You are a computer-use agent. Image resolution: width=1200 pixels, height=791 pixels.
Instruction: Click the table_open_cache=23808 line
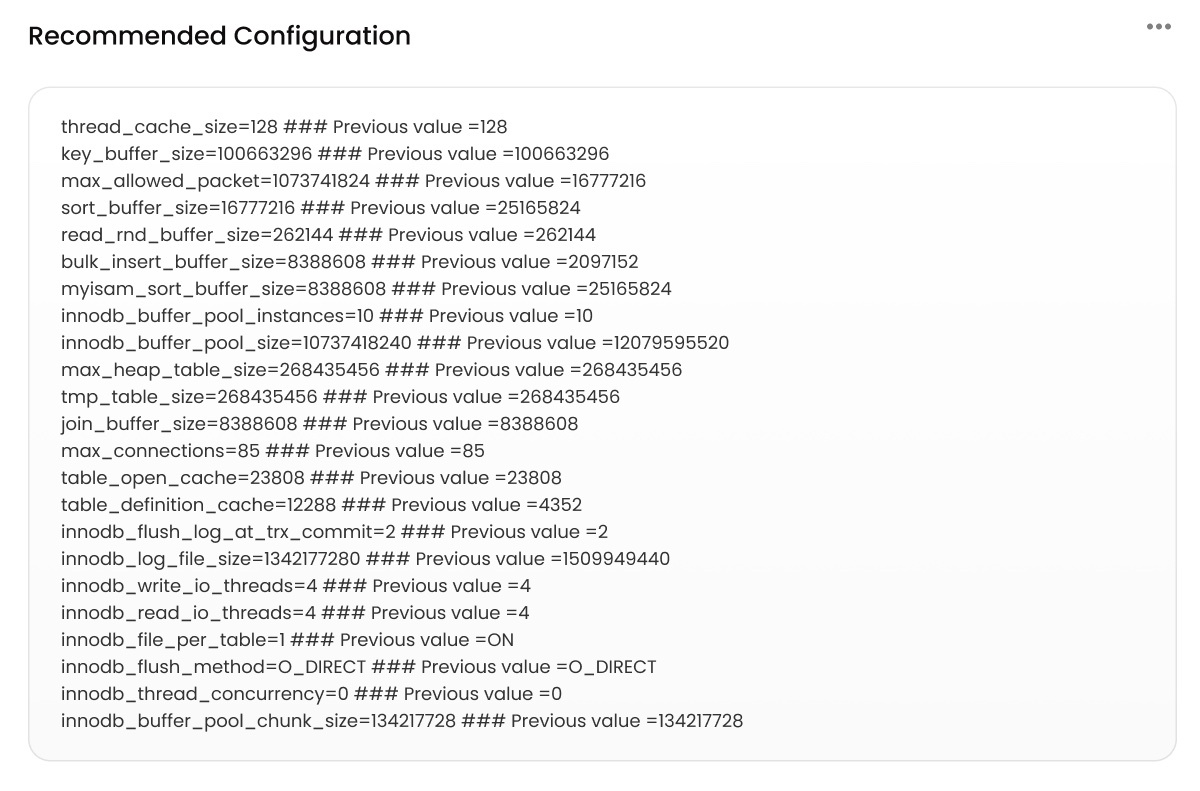pyautogui.click(x=311, y=478)
